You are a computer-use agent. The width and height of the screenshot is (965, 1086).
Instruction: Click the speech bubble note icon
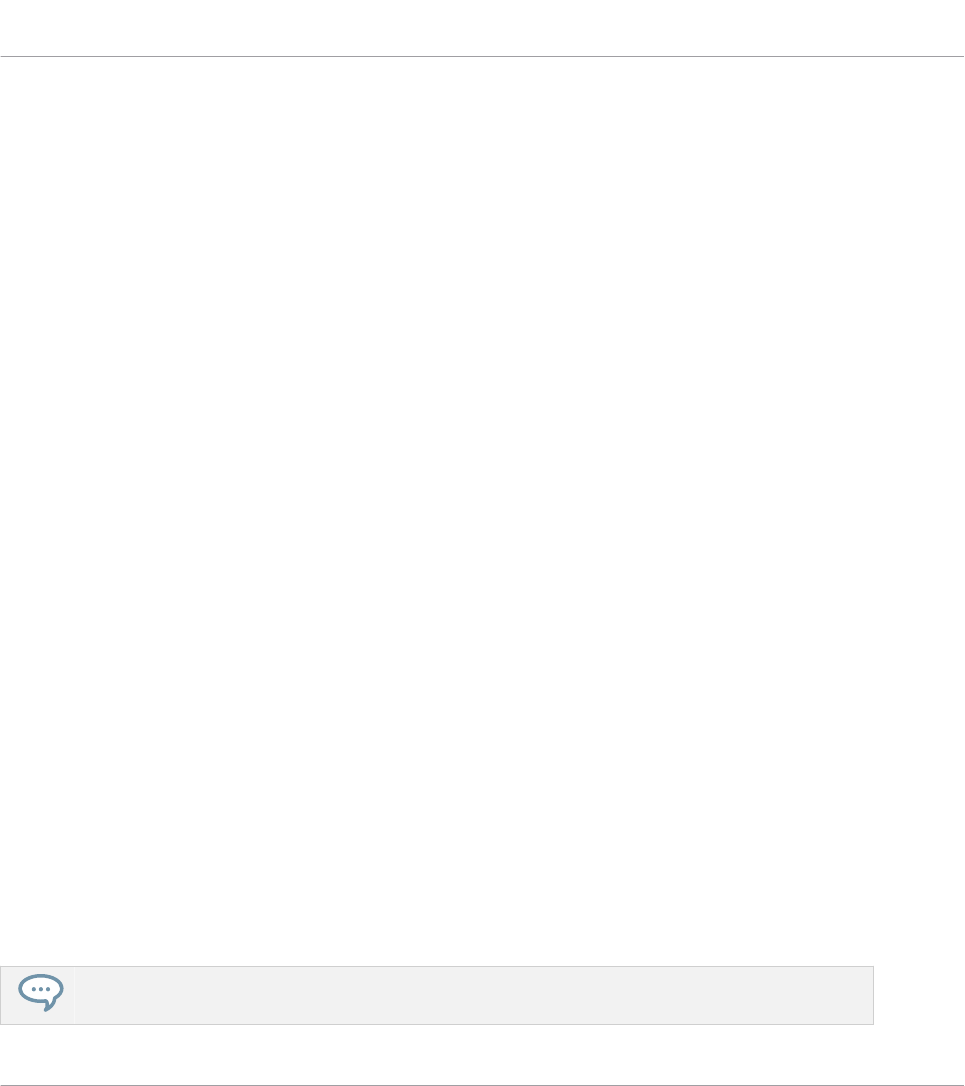(x=41, y=992)
